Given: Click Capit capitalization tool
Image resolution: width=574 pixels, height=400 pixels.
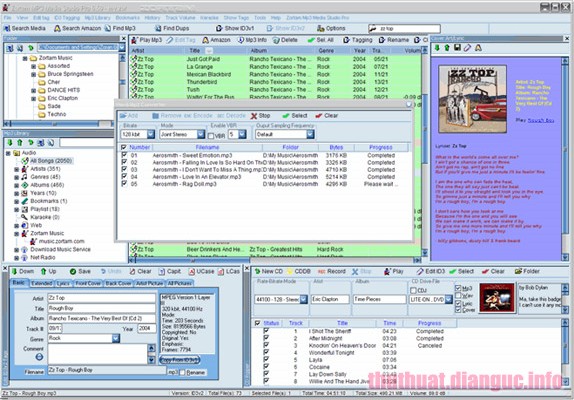Looking at the screenshot, I should pos(169,271).
